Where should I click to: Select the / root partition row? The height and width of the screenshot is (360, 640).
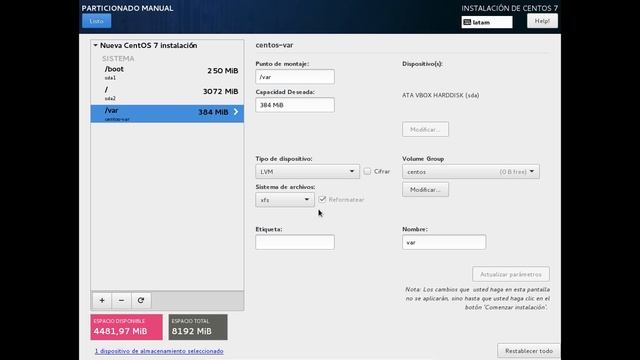pyautogui.click(x=167, y=93)
